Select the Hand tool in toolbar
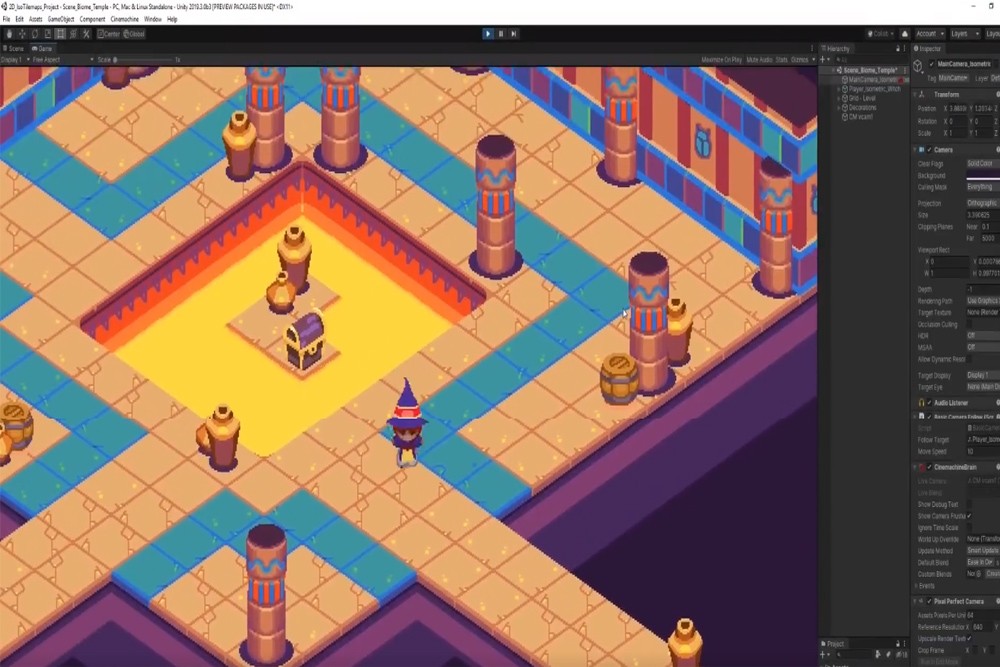Viewport: 1000px width, 667px height. click(x=9, y=34)
